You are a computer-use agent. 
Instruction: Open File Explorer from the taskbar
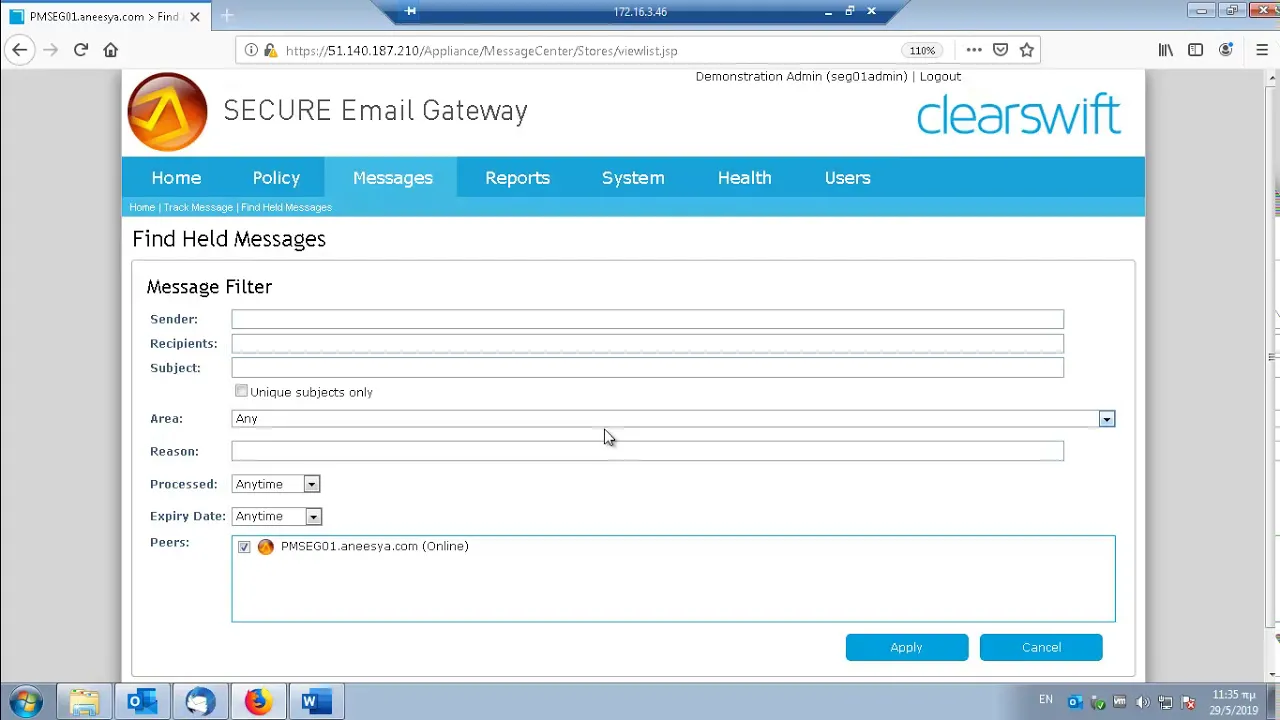[85, 702]
